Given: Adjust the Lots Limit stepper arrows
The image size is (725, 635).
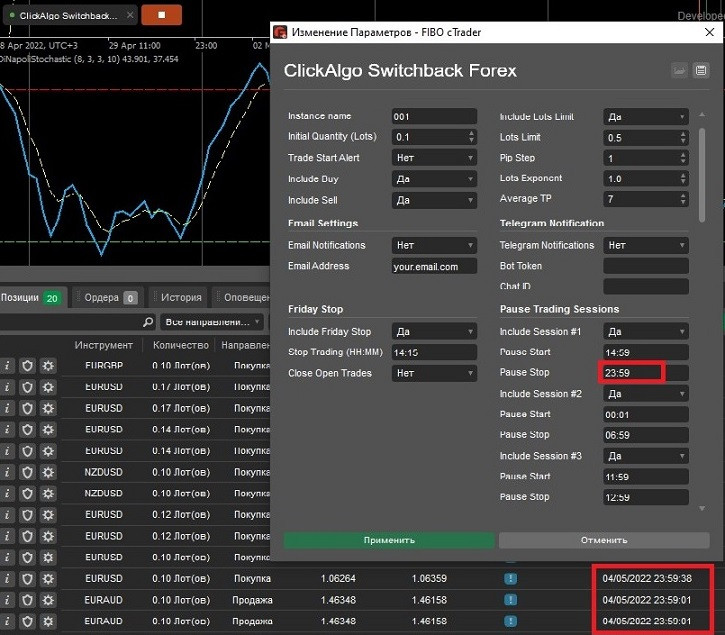Looking at the screenshot, I should pos(683,137).
